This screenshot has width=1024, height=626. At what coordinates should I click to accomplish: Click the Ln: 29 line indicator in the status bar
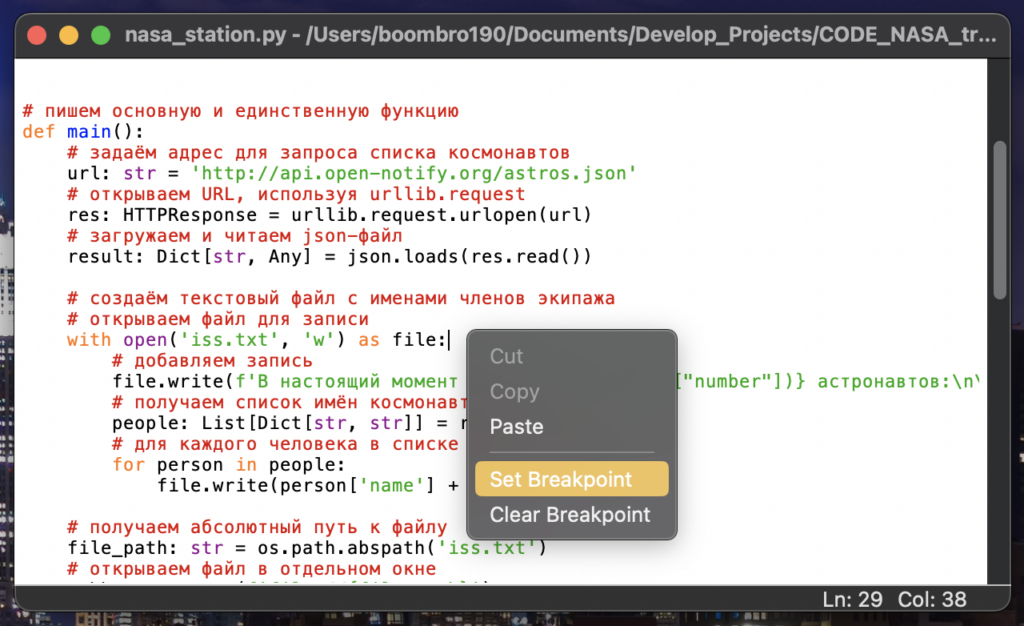[852, 599]
